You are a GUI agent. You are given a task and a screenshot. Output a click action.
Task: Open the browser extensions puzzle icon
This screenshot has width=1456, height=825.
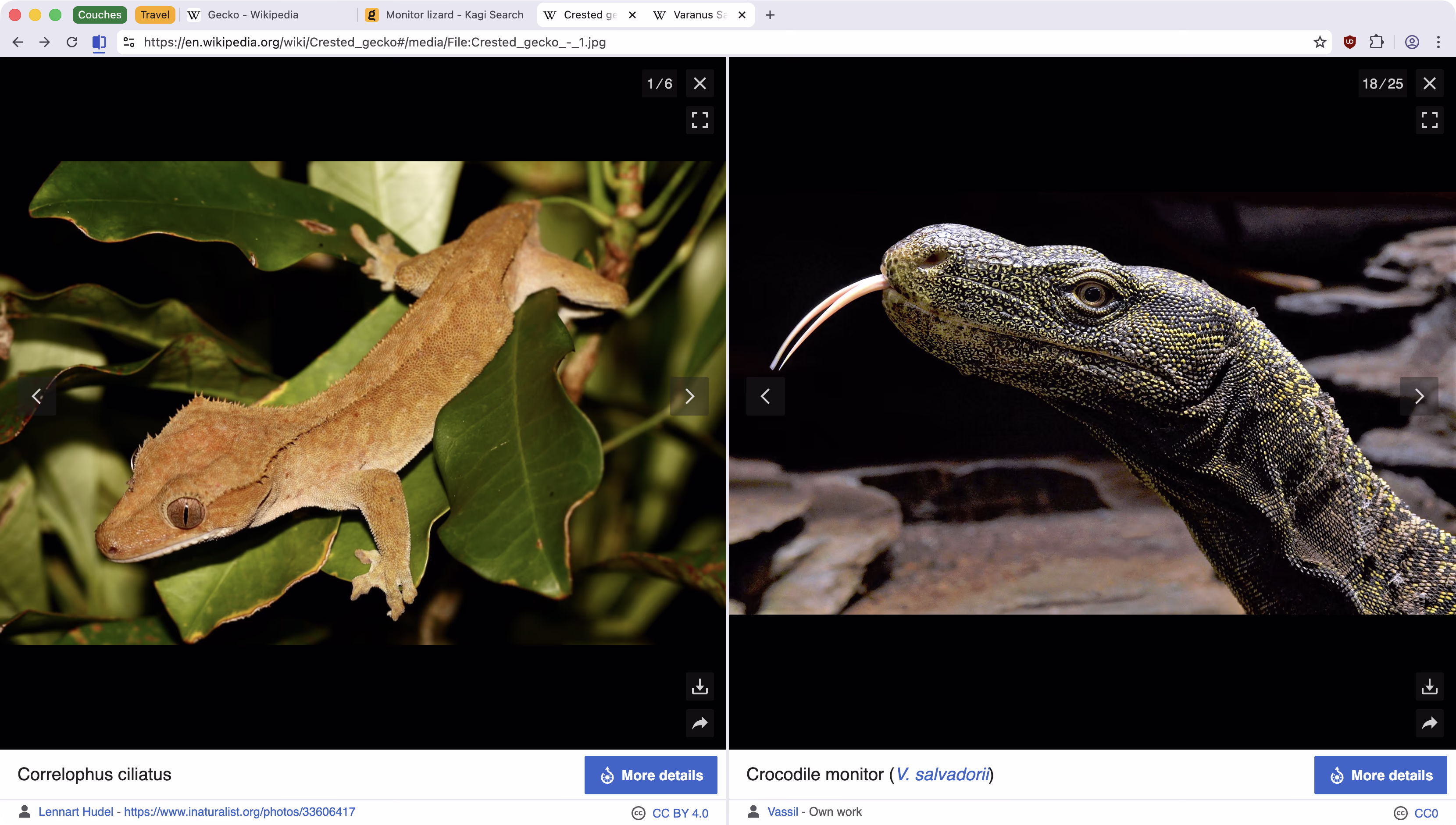(x=1376, y=41)
